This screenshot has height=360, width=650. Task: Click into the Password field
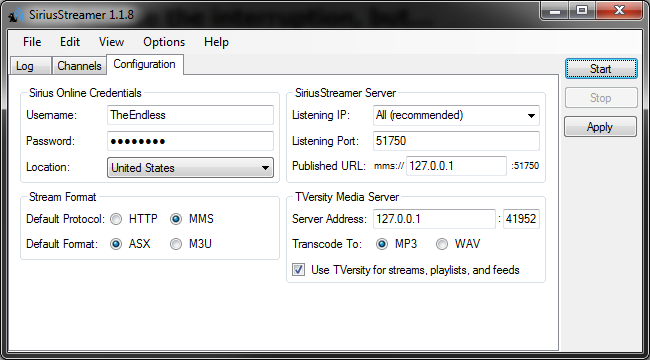[190, 141]
